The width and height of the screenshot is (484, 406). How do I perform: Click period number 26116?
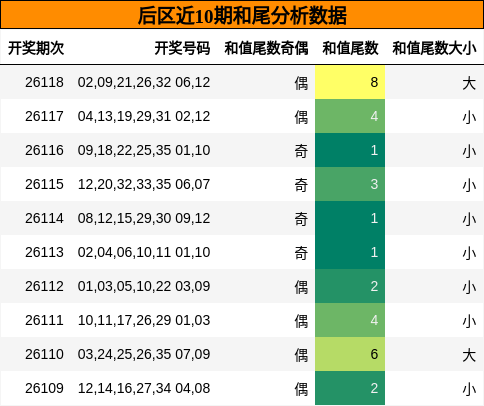[44, 150]
